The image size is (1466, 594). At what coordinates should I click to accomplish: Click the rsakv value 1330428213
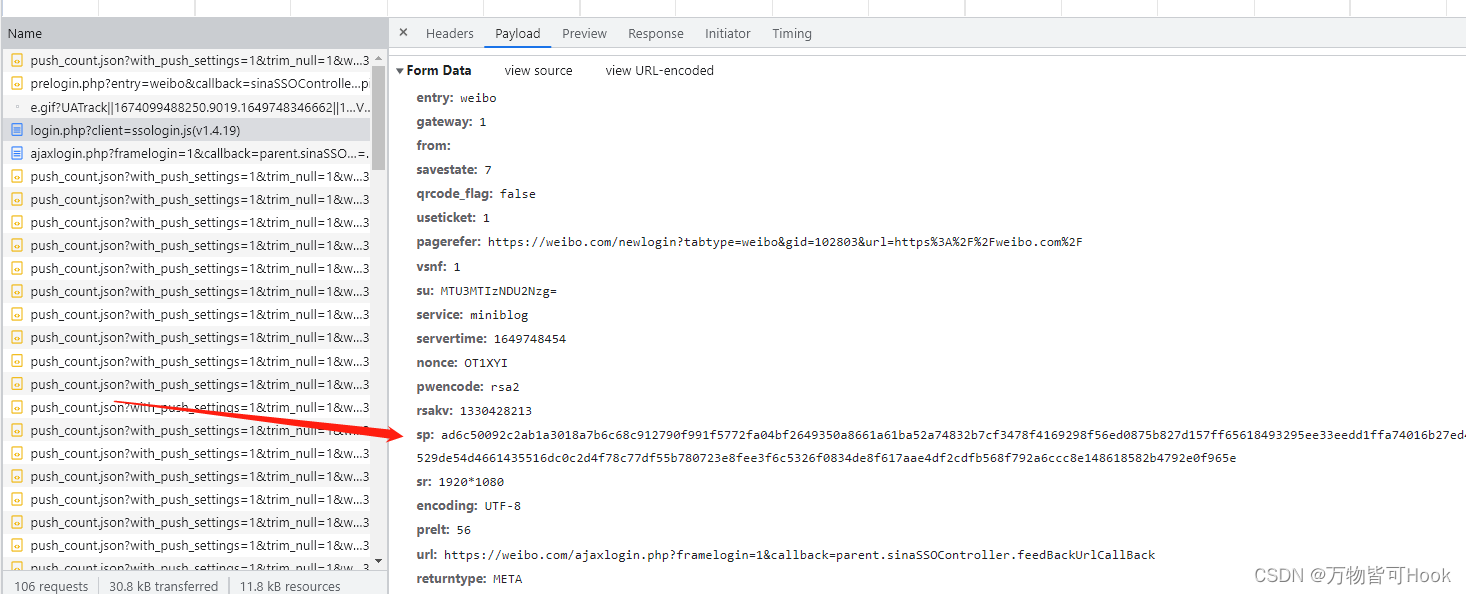[496, 411]
